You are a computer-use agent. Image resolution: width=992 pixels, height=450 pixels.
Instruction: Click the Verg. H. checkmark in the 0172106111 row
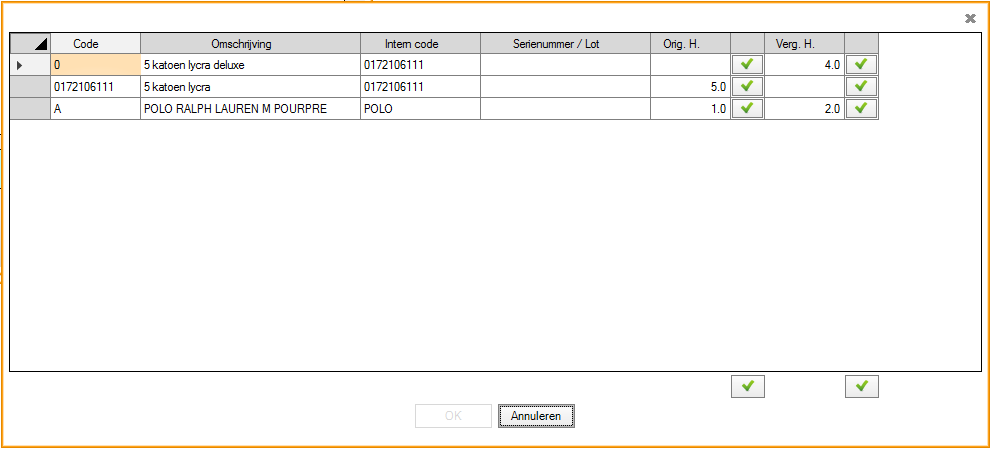(x=861, y=87)
